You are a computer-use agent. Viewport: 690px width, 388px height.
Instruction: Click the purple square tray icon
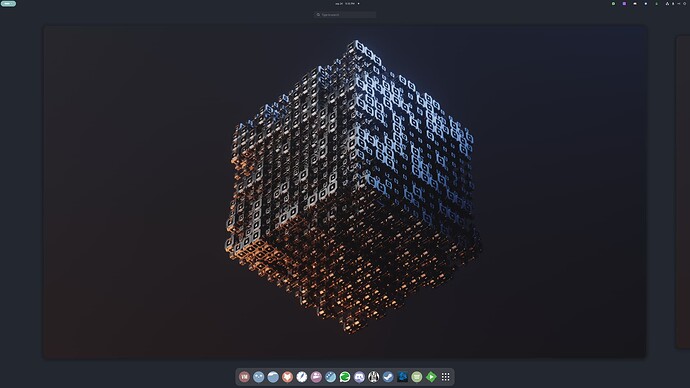(x=624, y=4)
